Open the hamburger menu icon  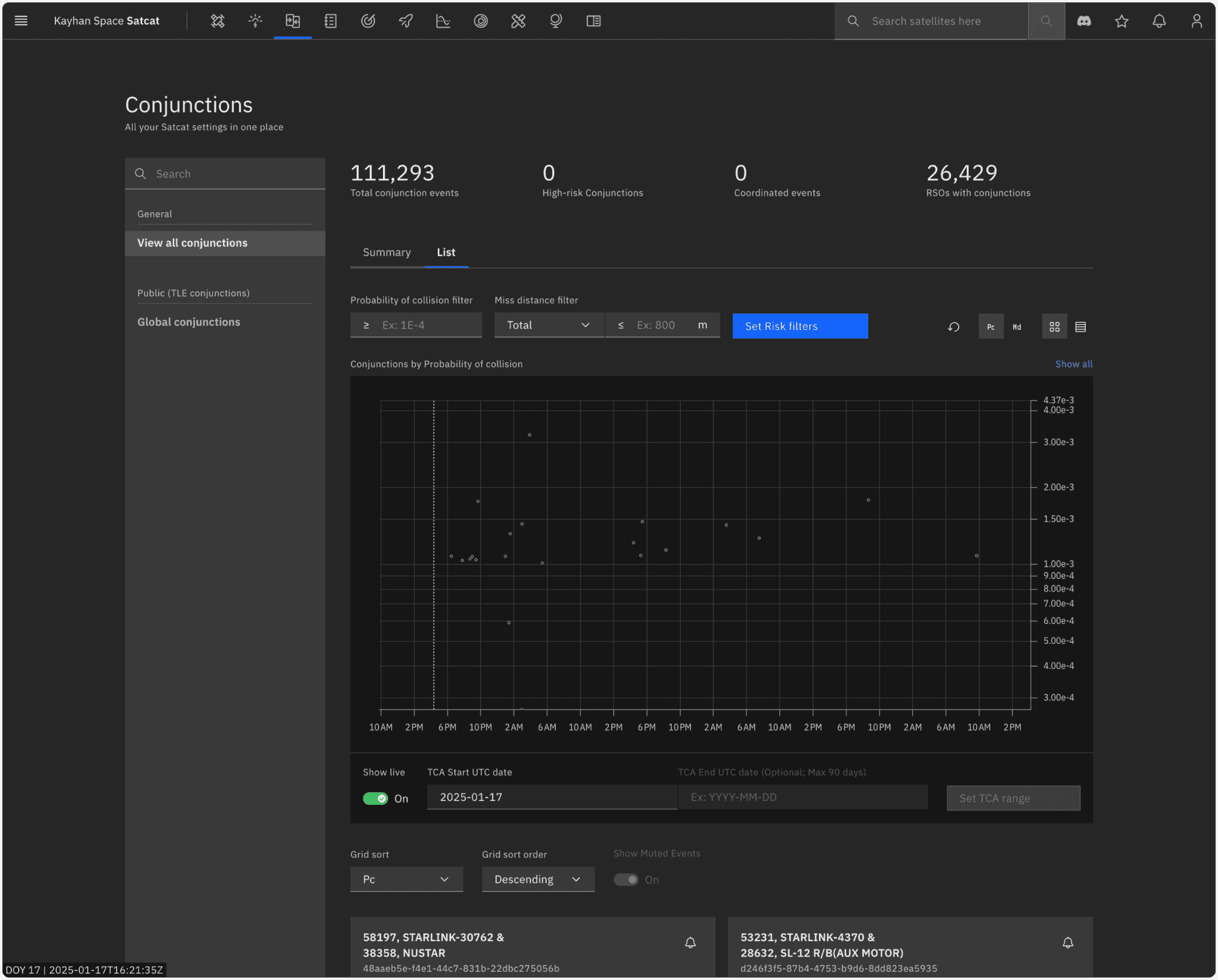[x=21, y=21]
